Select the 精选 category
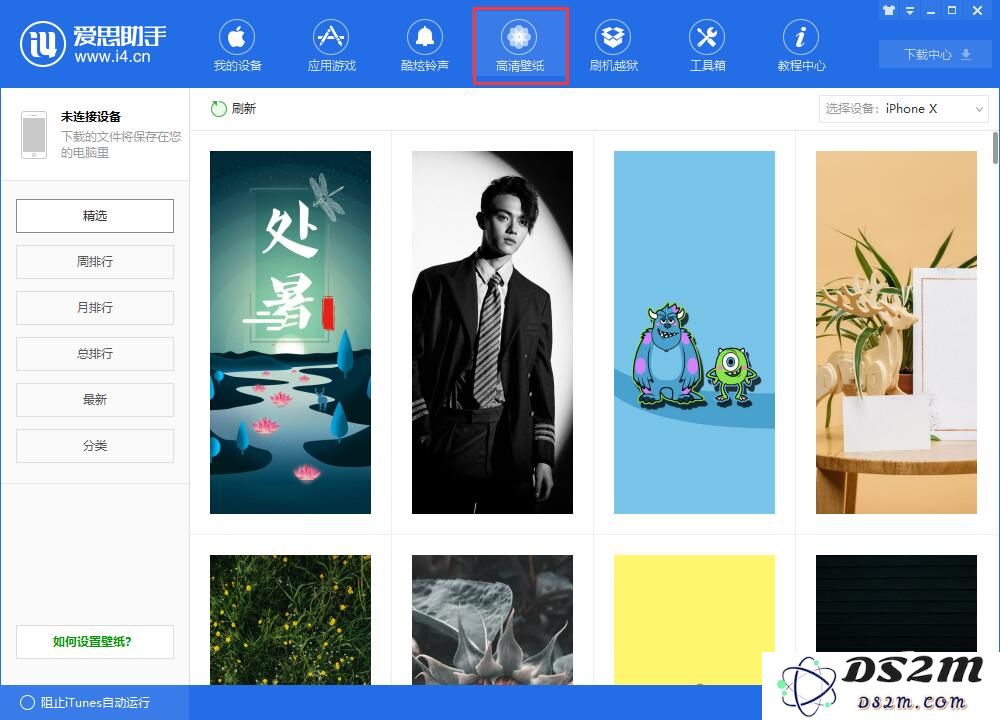Image resolution: width=1000 pixels, height=720 pixels. (95, 216)
